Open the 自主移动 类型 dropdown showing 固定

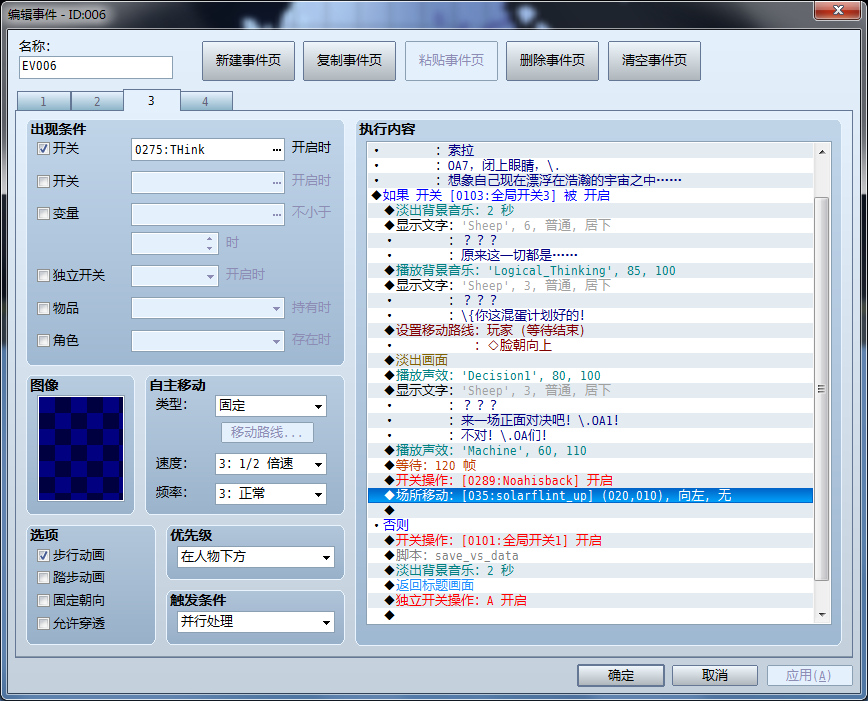pyautogui.click(x=271, y=406)
